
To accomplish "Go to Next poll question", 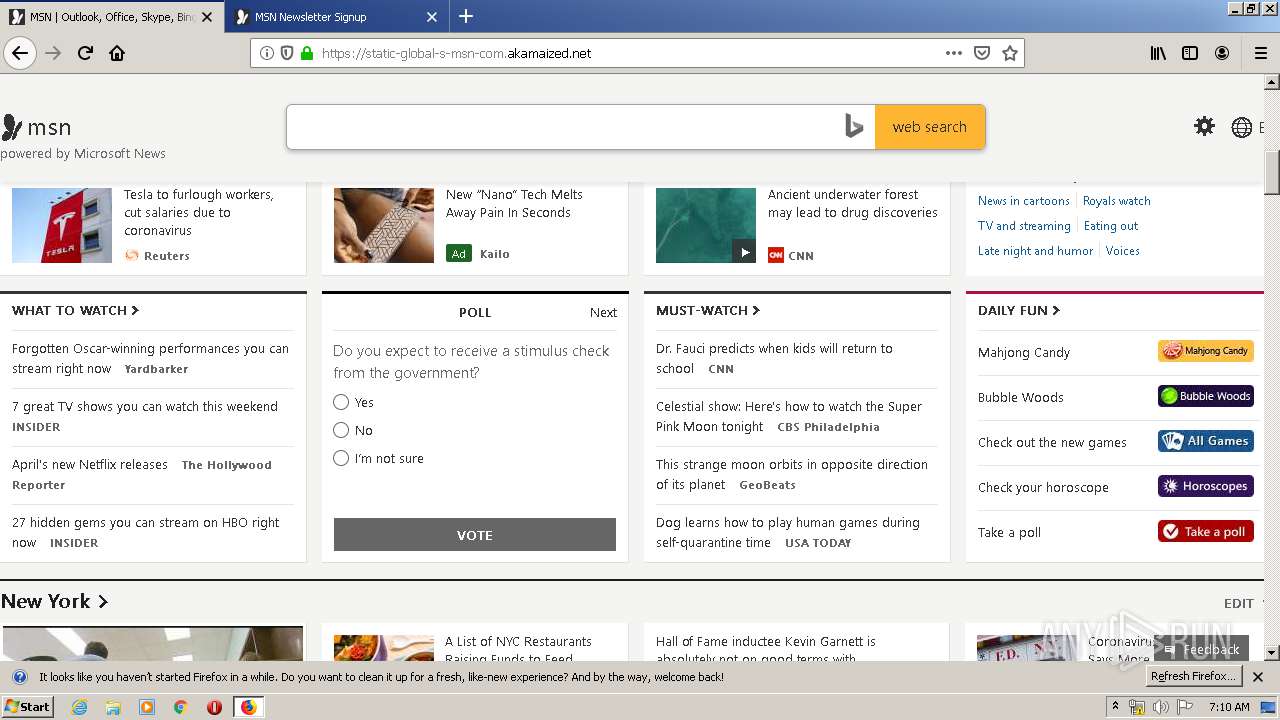I will (x=603, y=313).
